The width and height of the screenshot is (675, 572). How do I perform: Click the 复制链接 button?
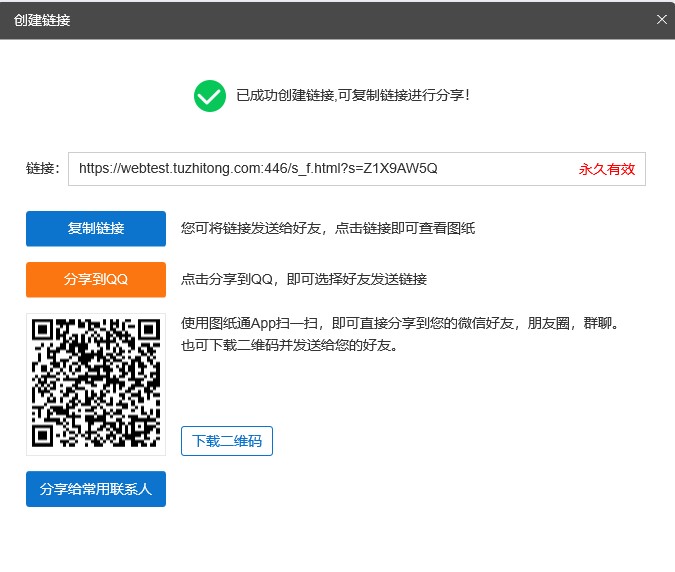pyautogui.click(x=96, y=229)
